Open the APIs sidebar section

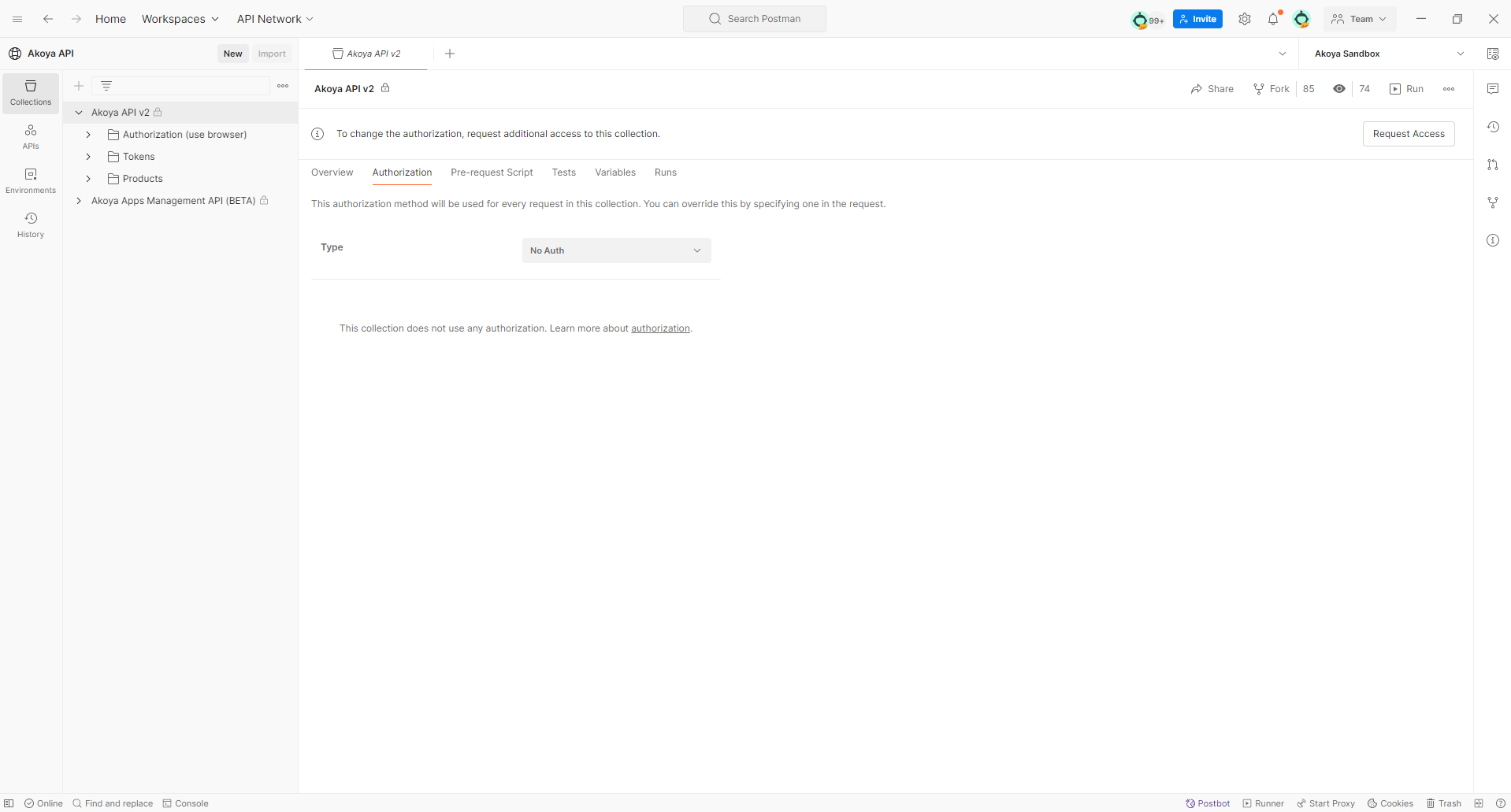pos(31,137)
